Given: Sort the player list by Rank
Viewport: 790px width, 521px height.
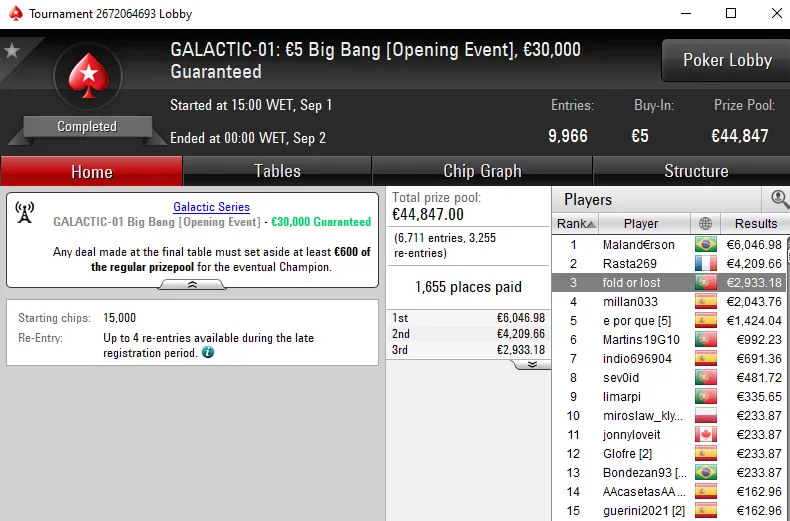Looking at the screenshot, I should click(x=576, y=224).
